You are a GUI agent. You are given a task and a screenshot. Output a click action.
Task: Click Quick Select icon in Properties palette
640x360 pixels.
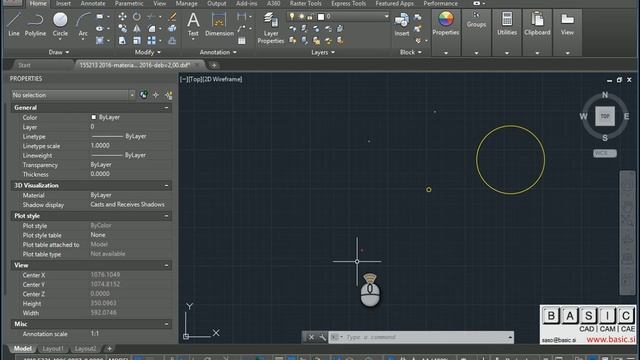point(168,95)
